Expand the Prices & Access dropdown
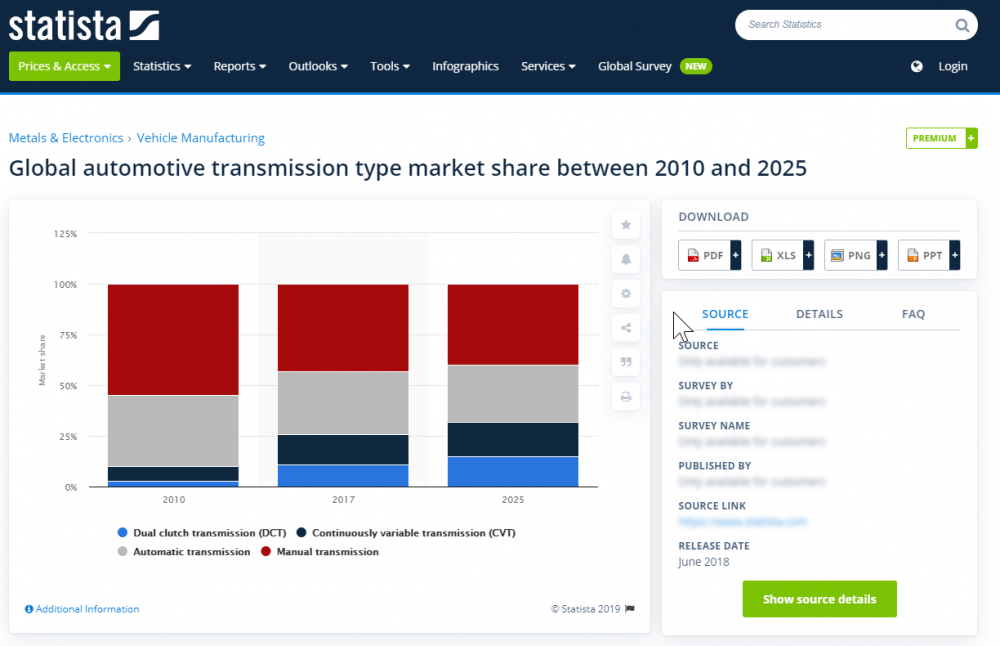This screenshot has height=646, width=1000. pyautogui.click(x=64, y=66)
